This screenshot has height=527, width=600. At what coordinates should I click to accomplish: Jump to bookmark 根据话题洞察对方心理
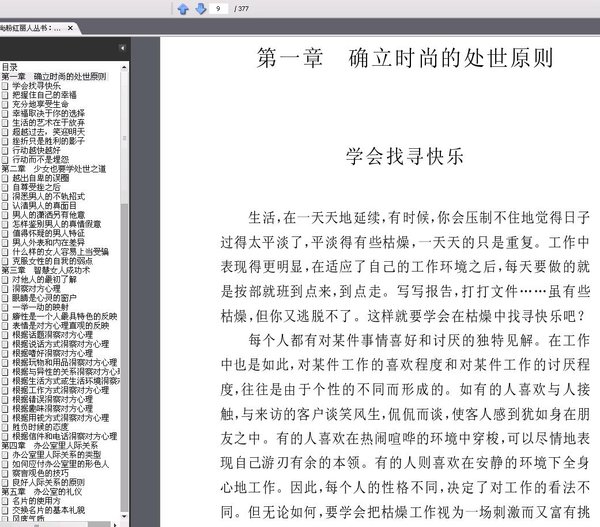[52, 335]
